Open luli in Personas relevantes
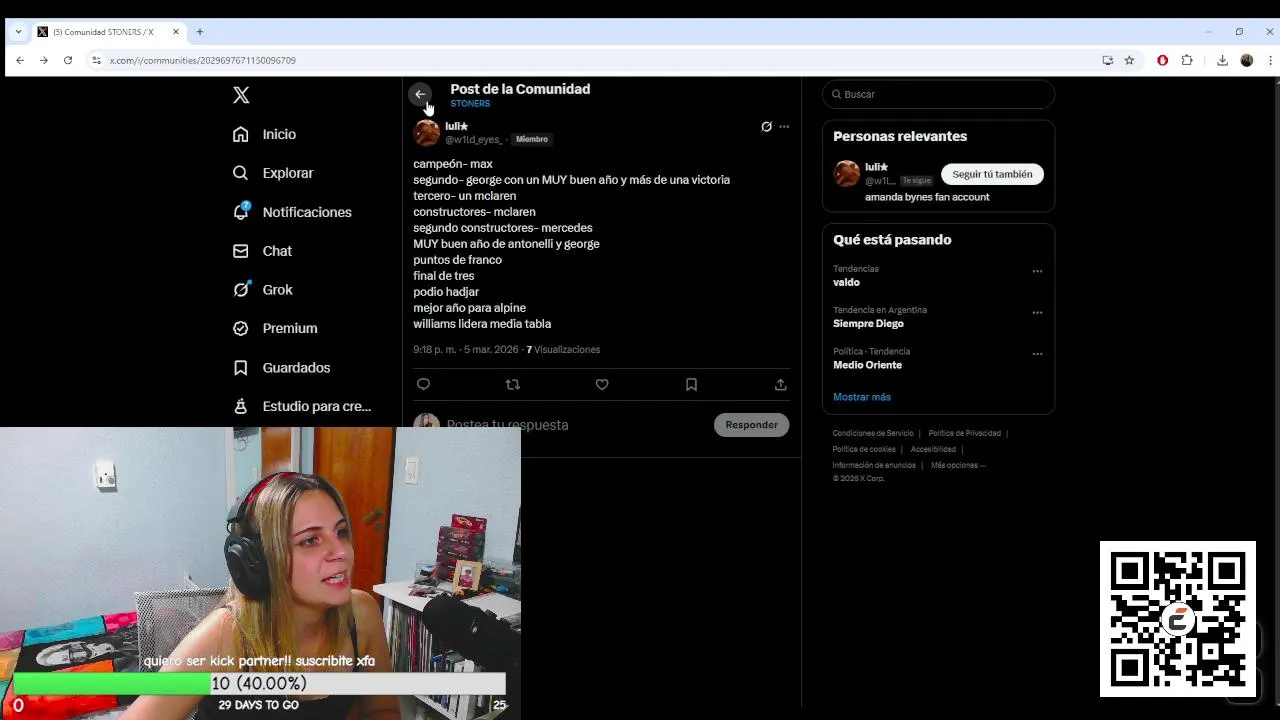This screenshot has width=1280, height=720. 876,168
